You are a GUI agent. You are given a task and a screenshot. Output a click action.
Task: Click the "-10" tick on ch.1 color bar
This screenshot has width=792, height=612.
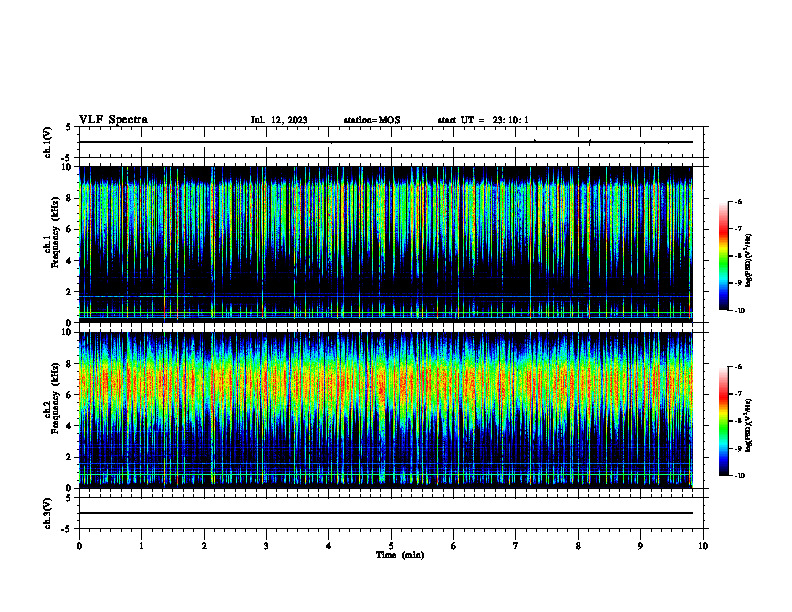tap(739, 311)
